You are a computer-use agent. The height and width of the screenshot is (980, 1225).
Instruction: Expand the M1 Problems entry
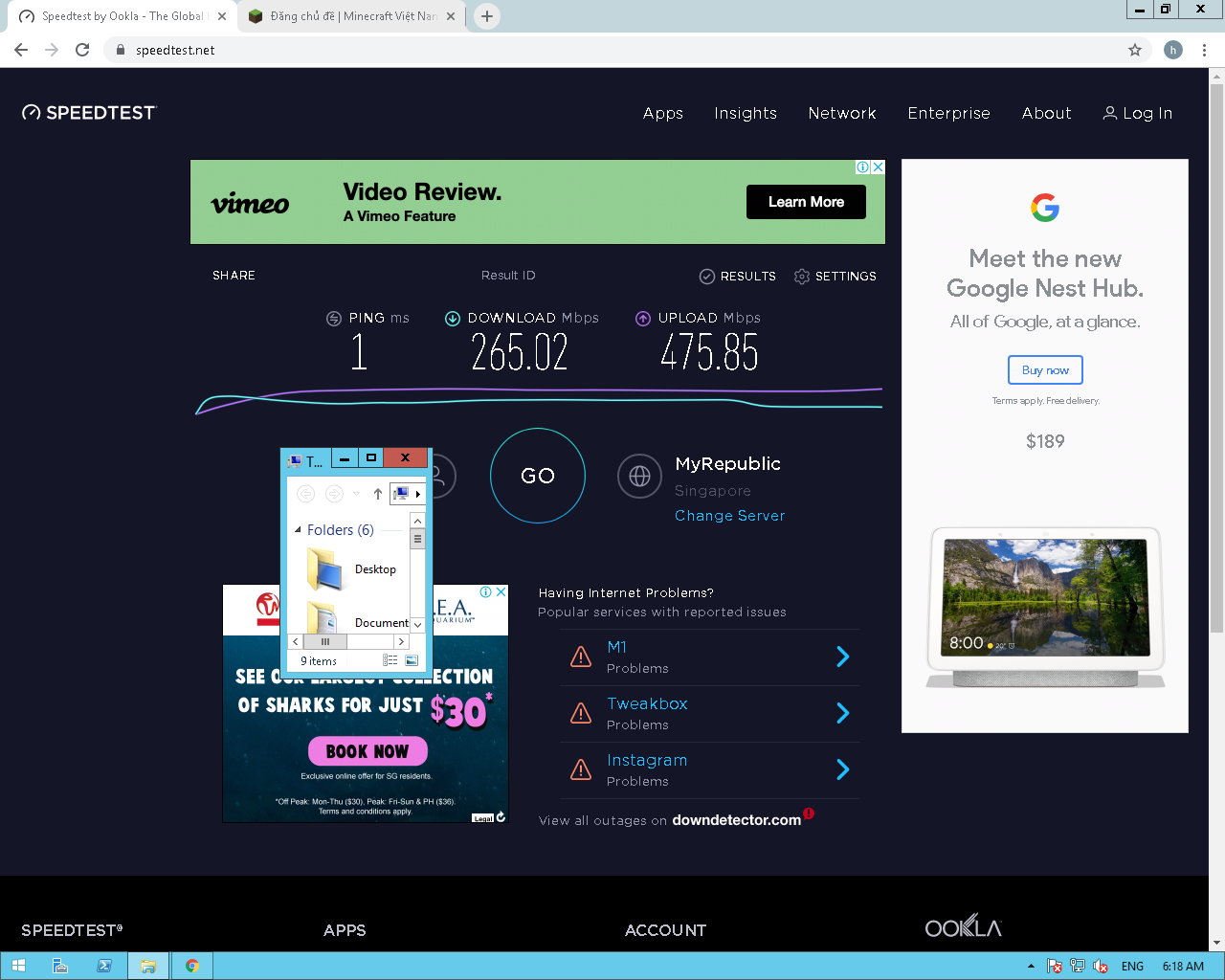(842, 657)
